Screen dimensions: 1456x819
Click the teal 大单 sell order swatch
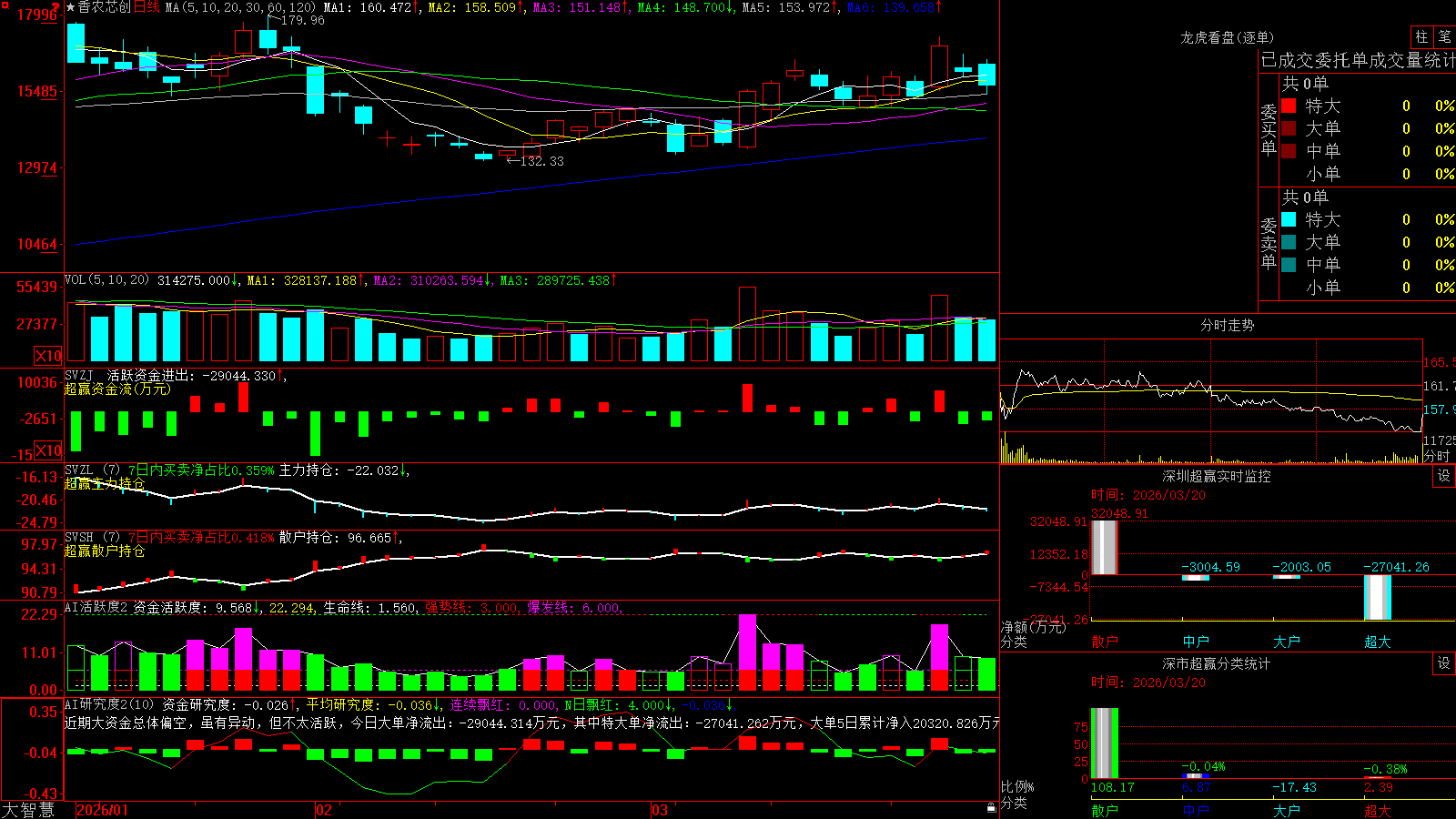[1289, 242]
